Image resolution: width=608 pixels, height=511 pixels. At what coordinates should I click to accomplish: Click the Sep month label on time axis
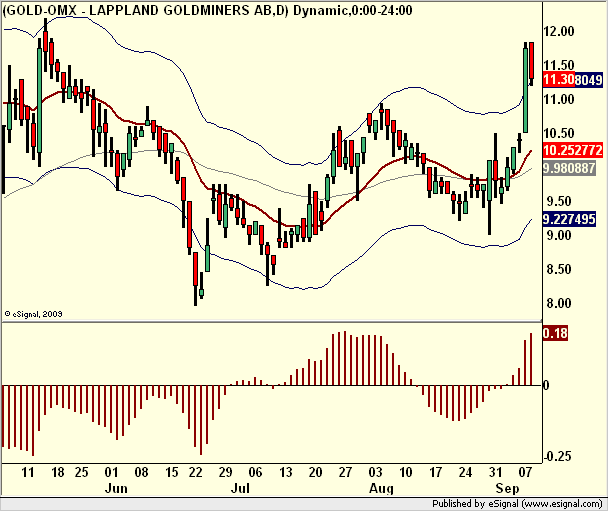point(507,488)
